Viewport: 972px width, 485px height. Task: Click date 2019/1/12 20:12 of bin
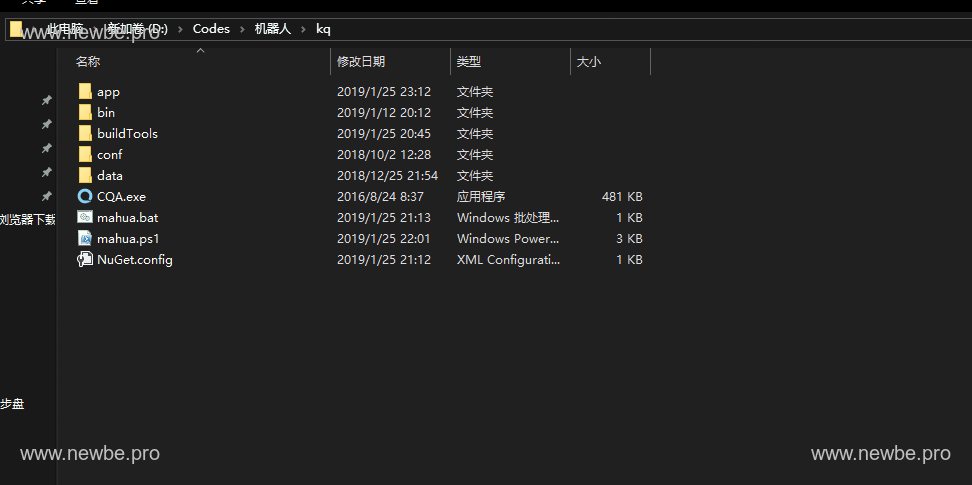384,113
